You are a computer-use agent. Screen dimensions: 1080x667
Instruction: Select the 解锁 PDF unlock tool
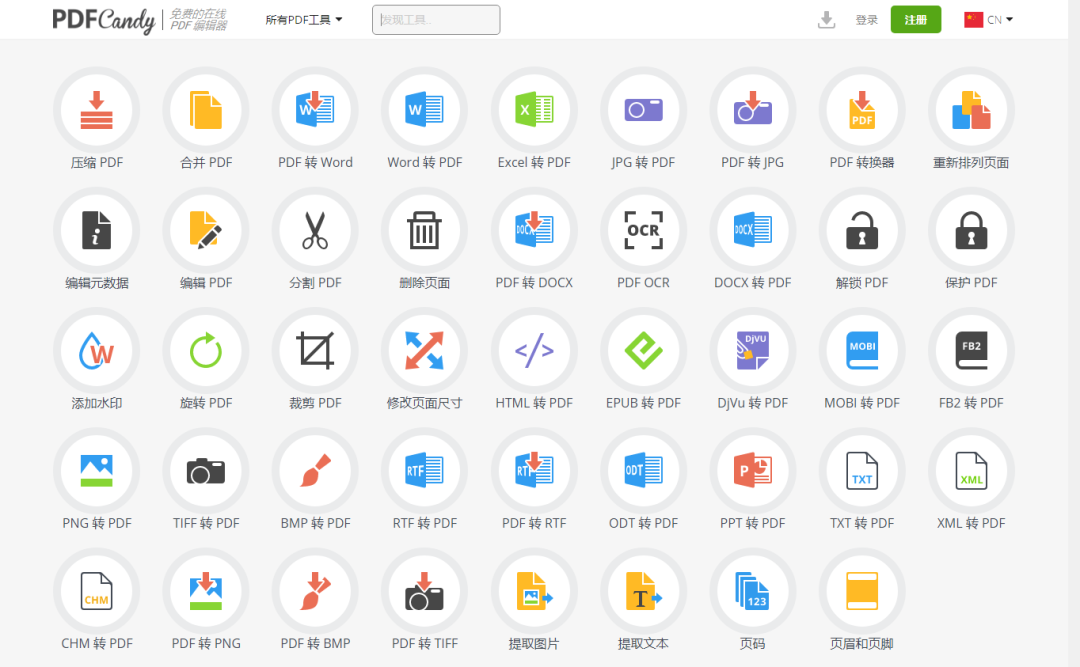click(862, 230)
